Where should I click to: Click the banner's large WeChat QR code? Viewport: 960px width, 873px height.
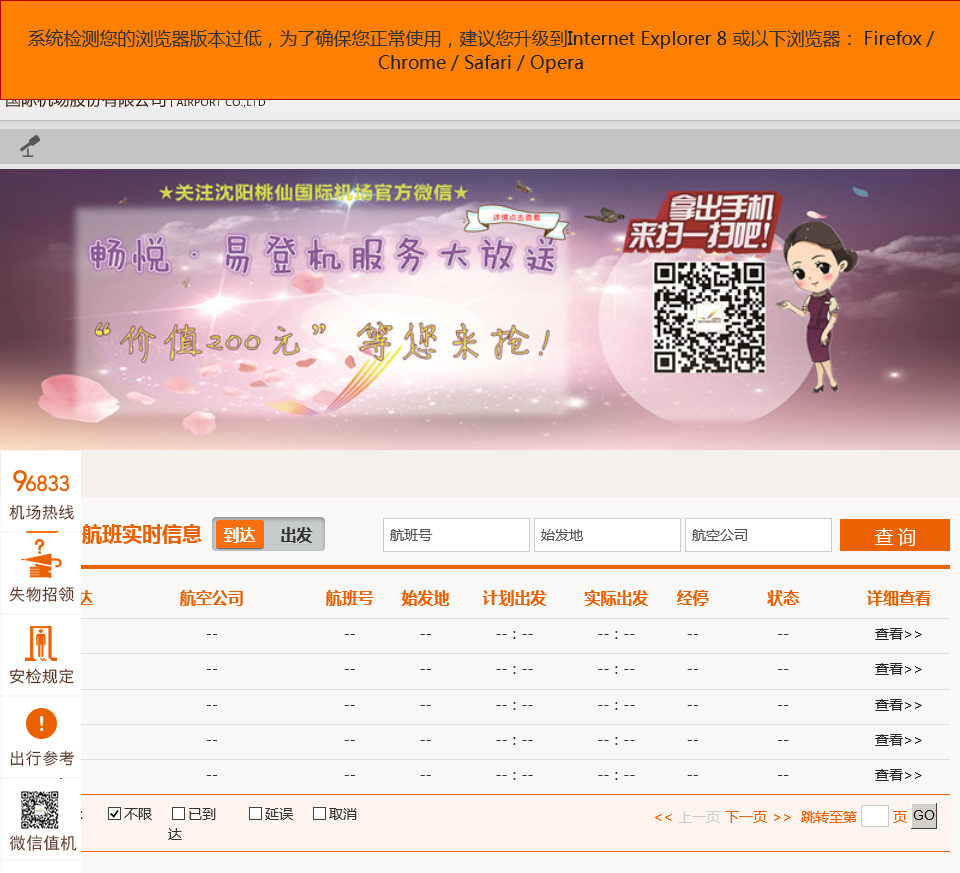(709, 317)
